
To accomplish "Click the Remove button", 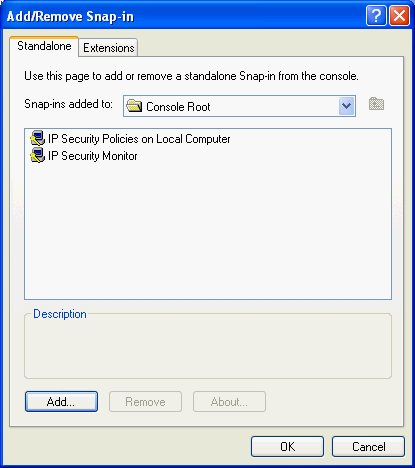I will point(145,402).
